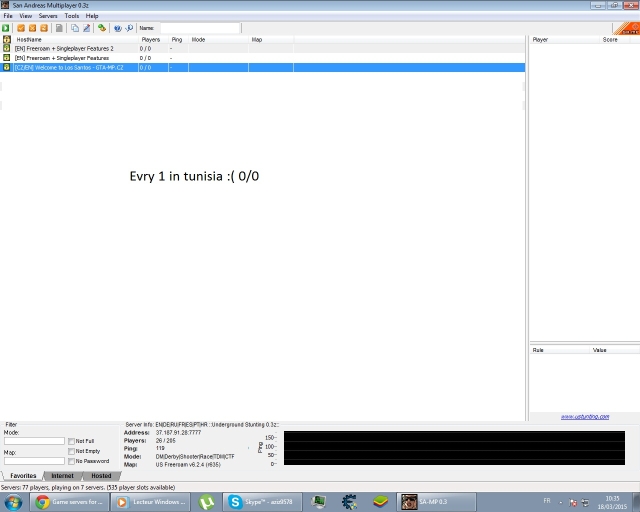Open the Servers menu

(x=48, y=16)
